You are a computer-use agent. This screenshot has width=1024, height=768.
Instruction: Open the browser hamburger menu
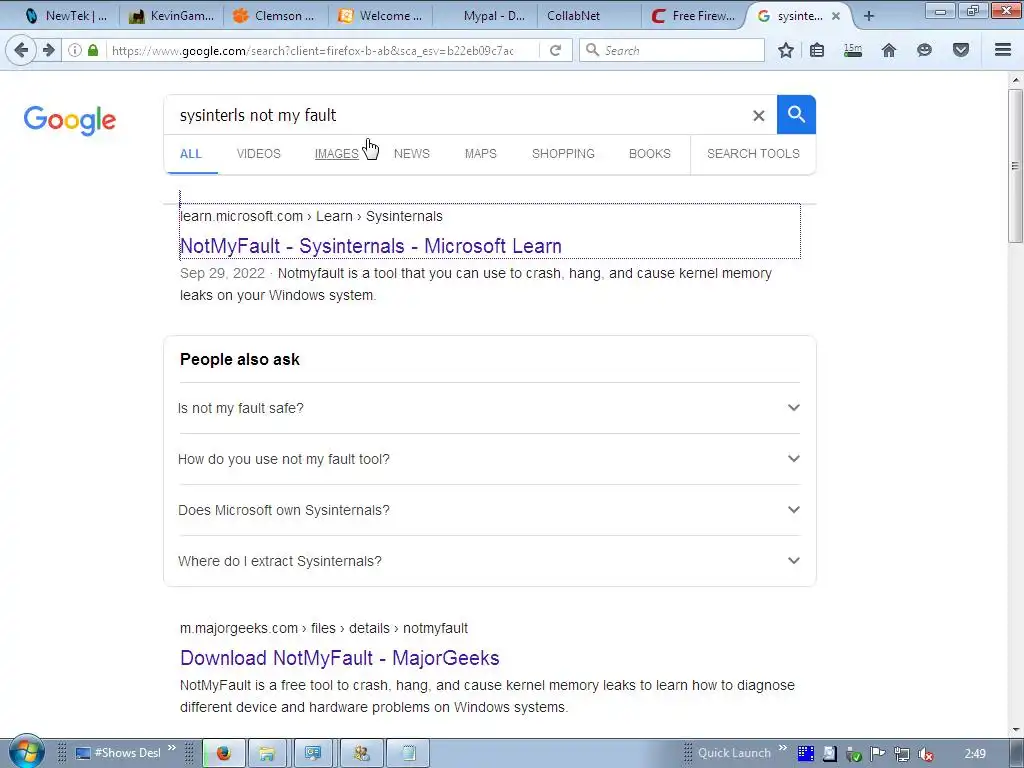point(1003,50)
